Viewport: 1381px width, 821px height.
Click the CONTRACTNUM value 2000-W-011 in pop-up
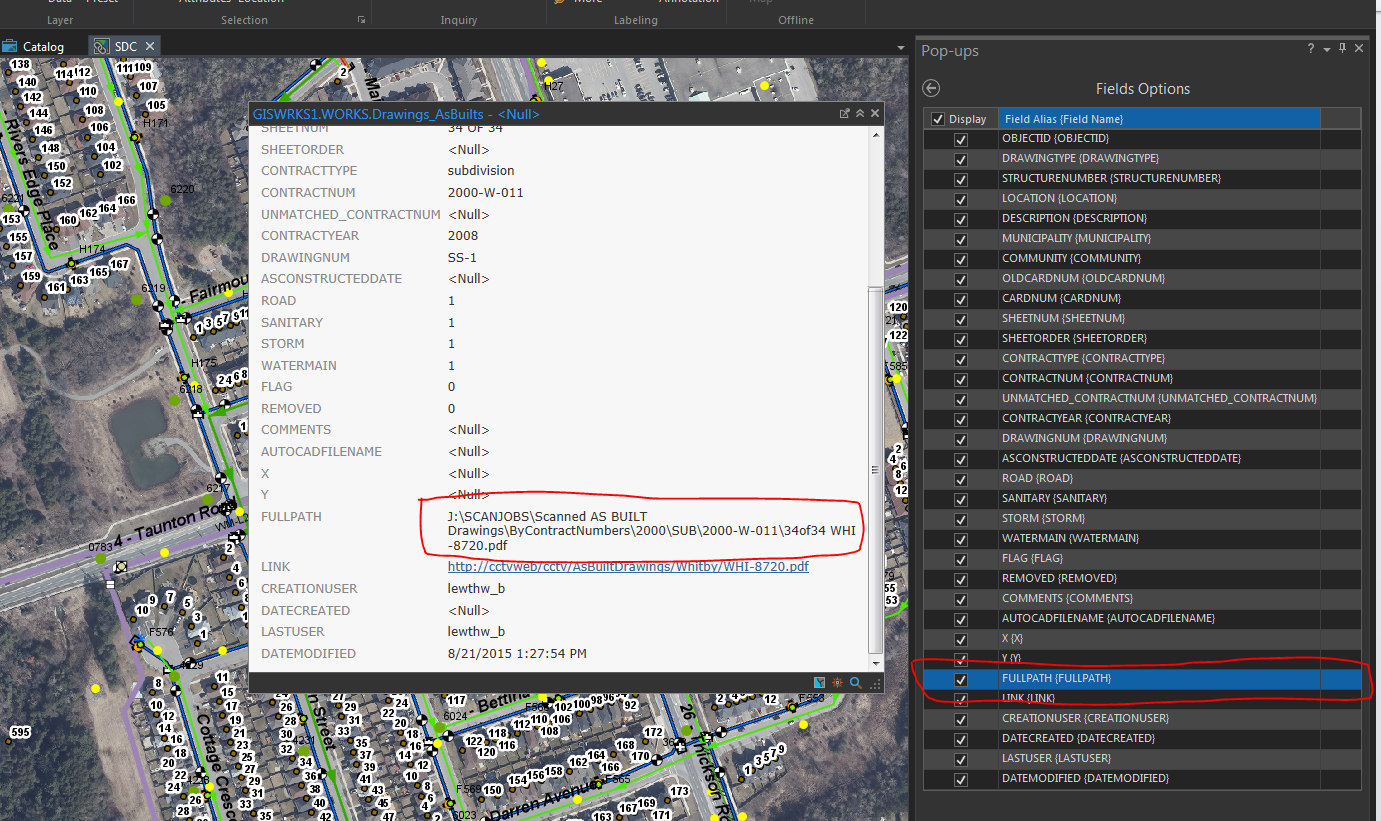coord(486,192)
